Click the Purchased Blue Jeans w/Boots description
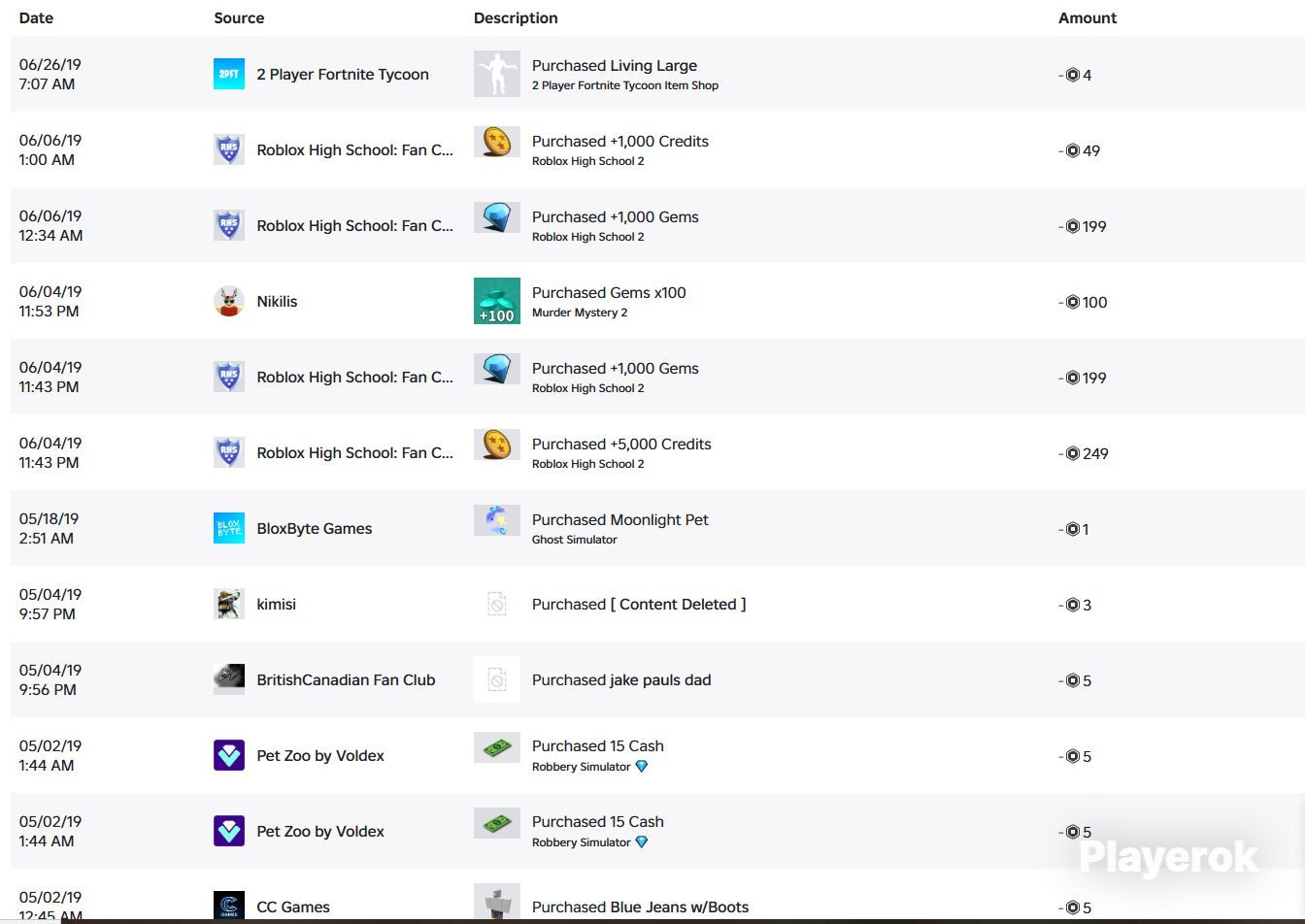1305x924 pixels. 641,907
